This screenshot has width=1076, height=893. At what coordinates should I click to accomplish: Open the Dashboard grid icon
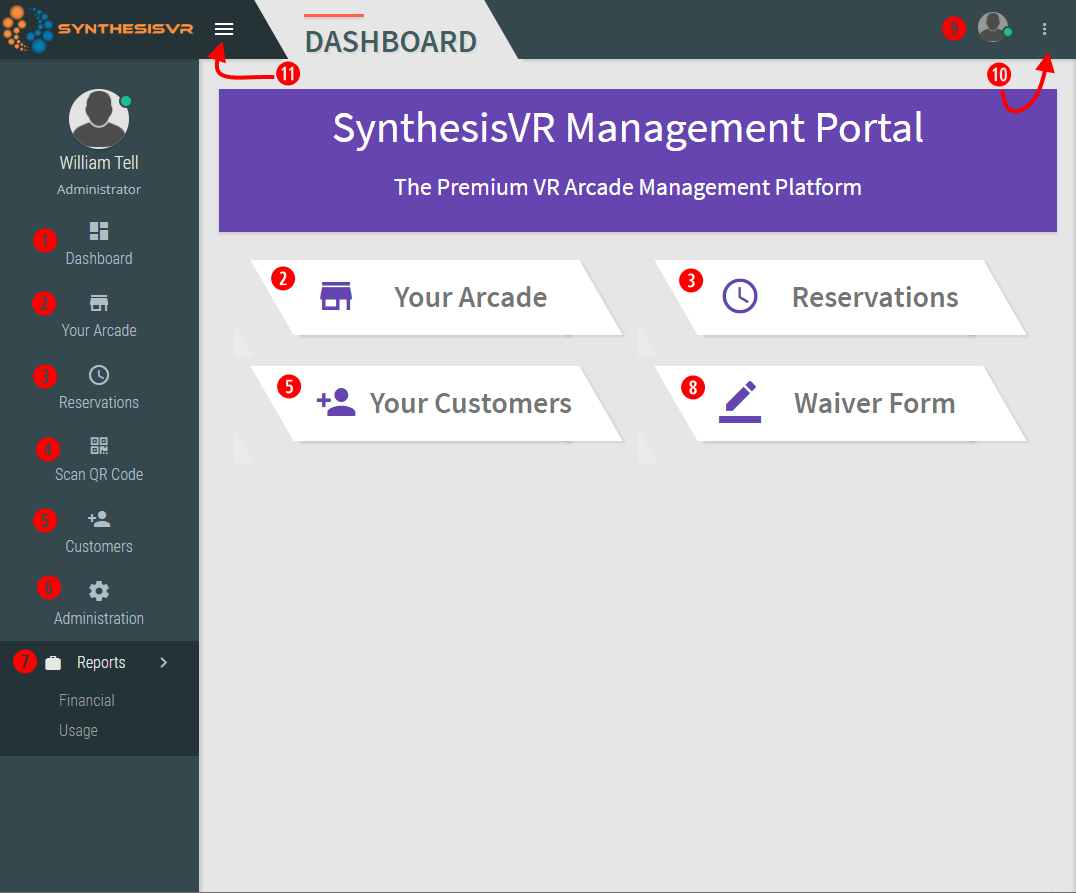tap(98, 230)
